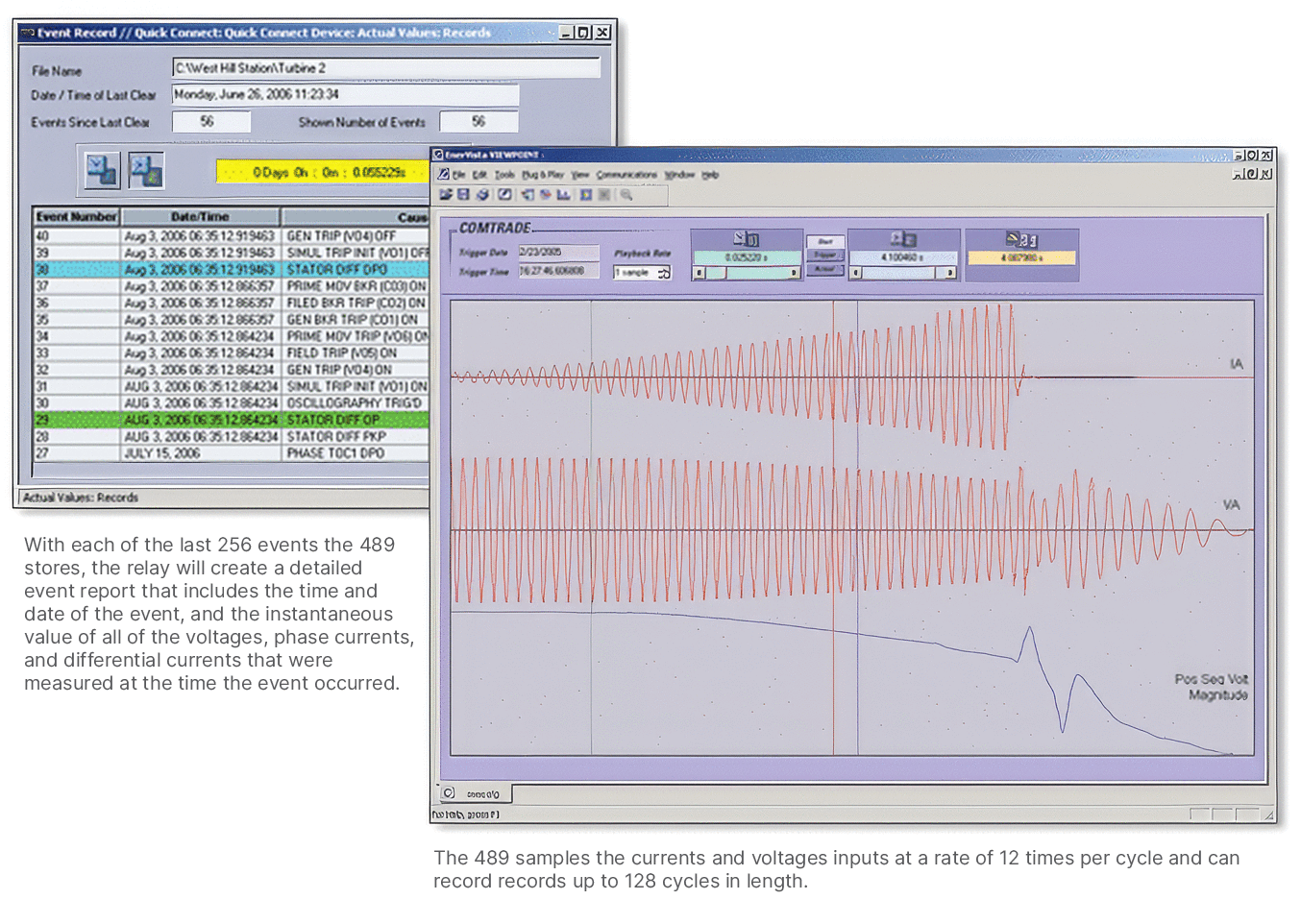The image size is (1301, 924).
Task: Click the File Name field with Turbine 2 path
Action: pos(386,68)
